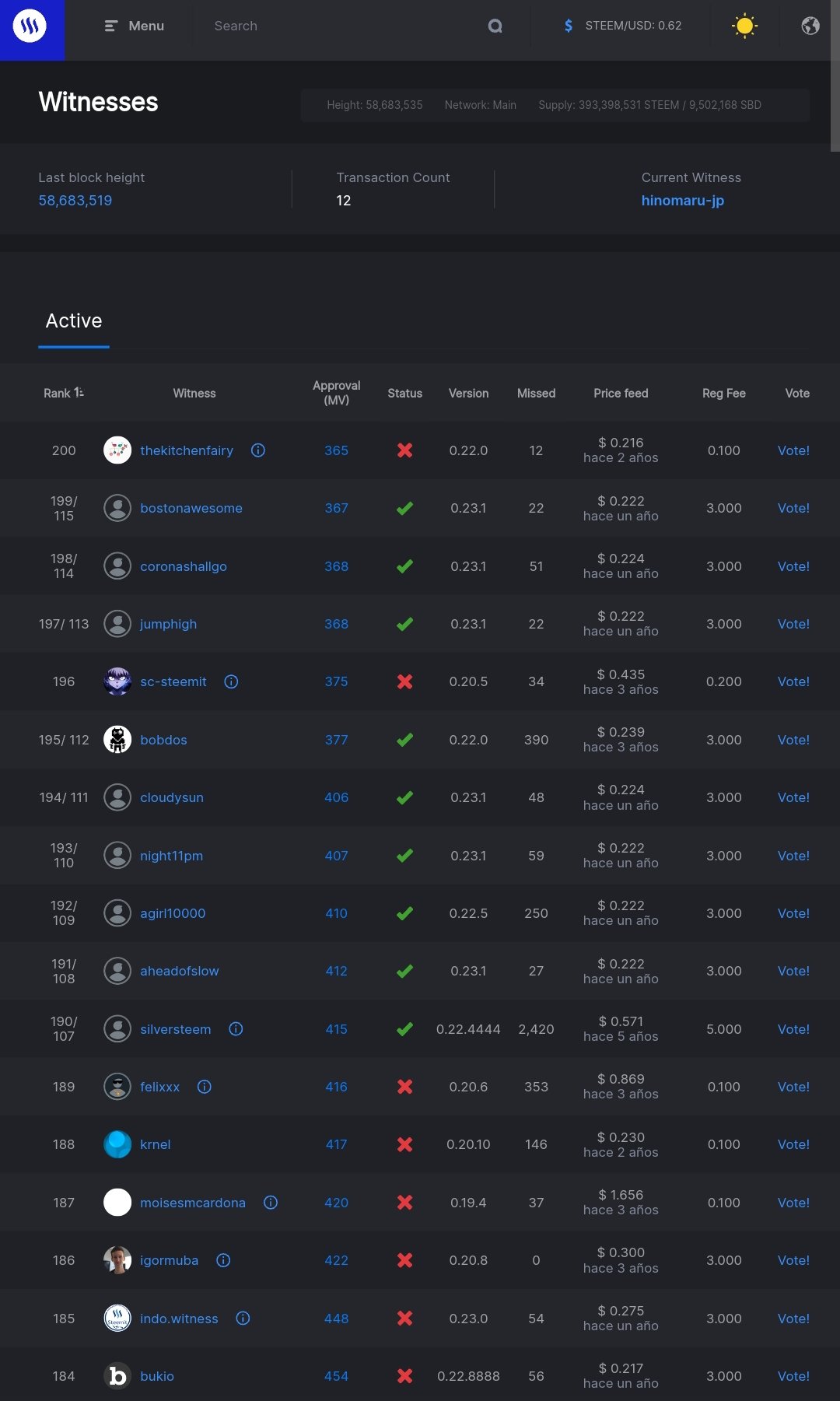Click cloudysun default avatar icon
This screenshot has height=1401, width=840.
click(117, 797)
